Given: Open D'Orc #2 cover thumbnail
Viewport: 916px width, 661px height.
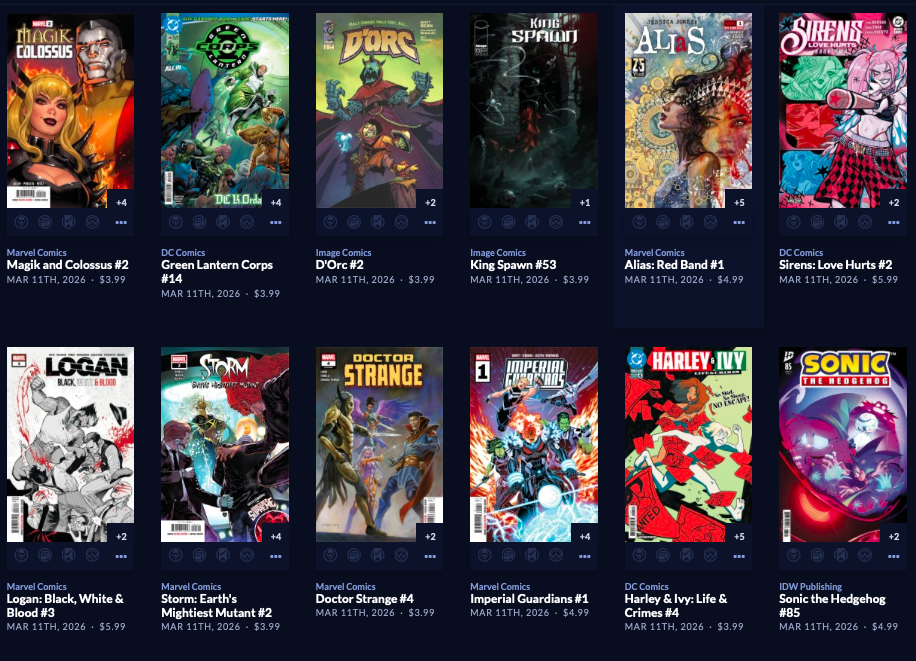Looking at the screenshot, I should pyautogui.click(x=379, y=110).
